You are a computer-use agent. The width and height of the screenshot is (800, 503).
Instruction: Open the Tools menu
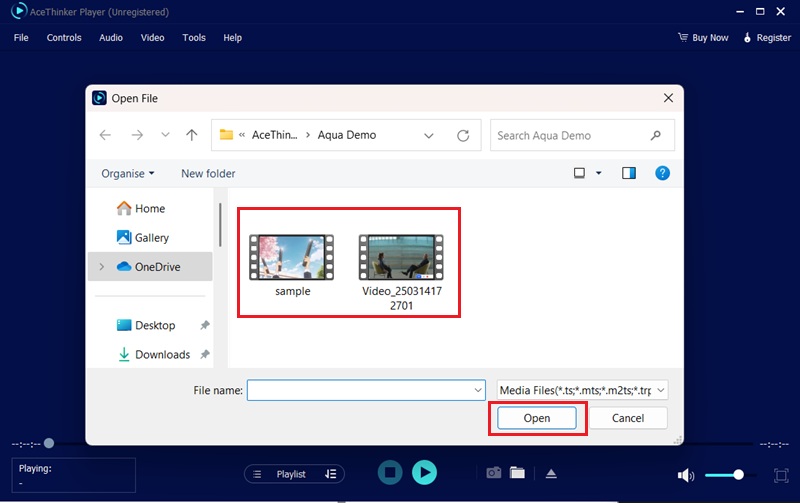click(x=194, y=38)
